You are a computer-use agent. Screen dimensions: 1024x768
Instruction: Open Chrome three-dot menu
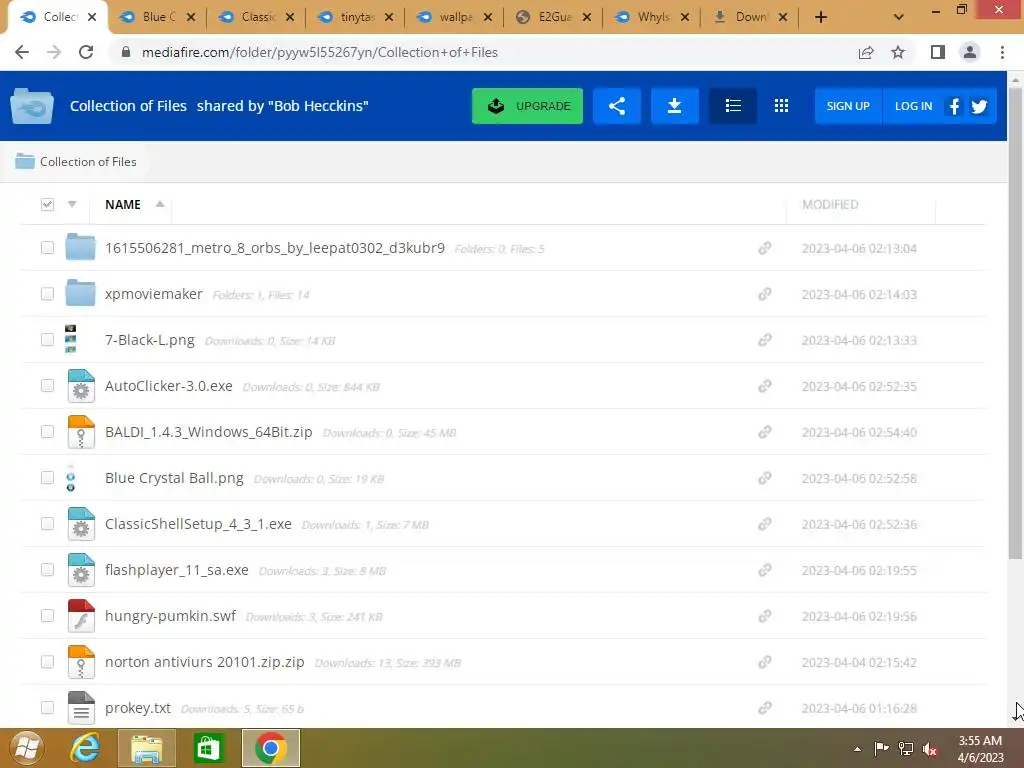pyautogui.click(x=1002, y=52)
